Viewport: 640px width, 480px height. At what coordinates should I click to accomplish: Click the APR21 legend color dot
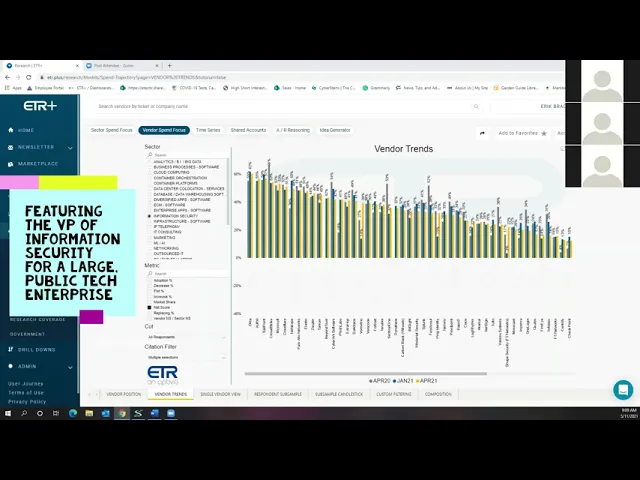click(x=418, y=381)
